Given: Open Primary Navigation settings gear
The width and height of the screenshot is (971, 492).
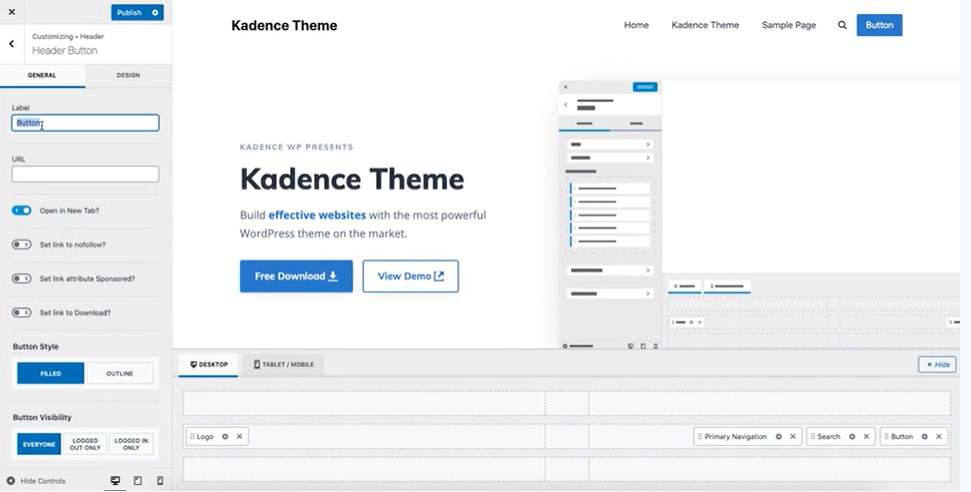Looking at the screenshot, I should point(778,437).
